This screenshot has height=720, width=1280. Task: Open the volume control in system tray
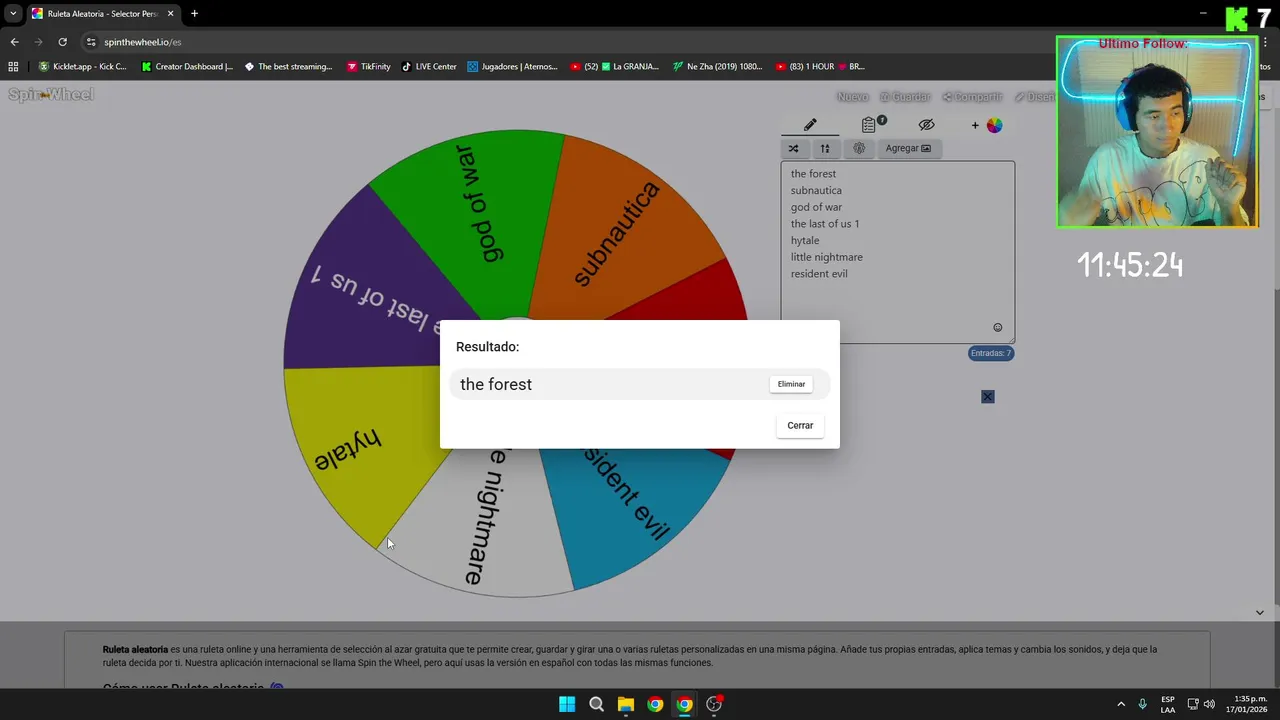1209,704
